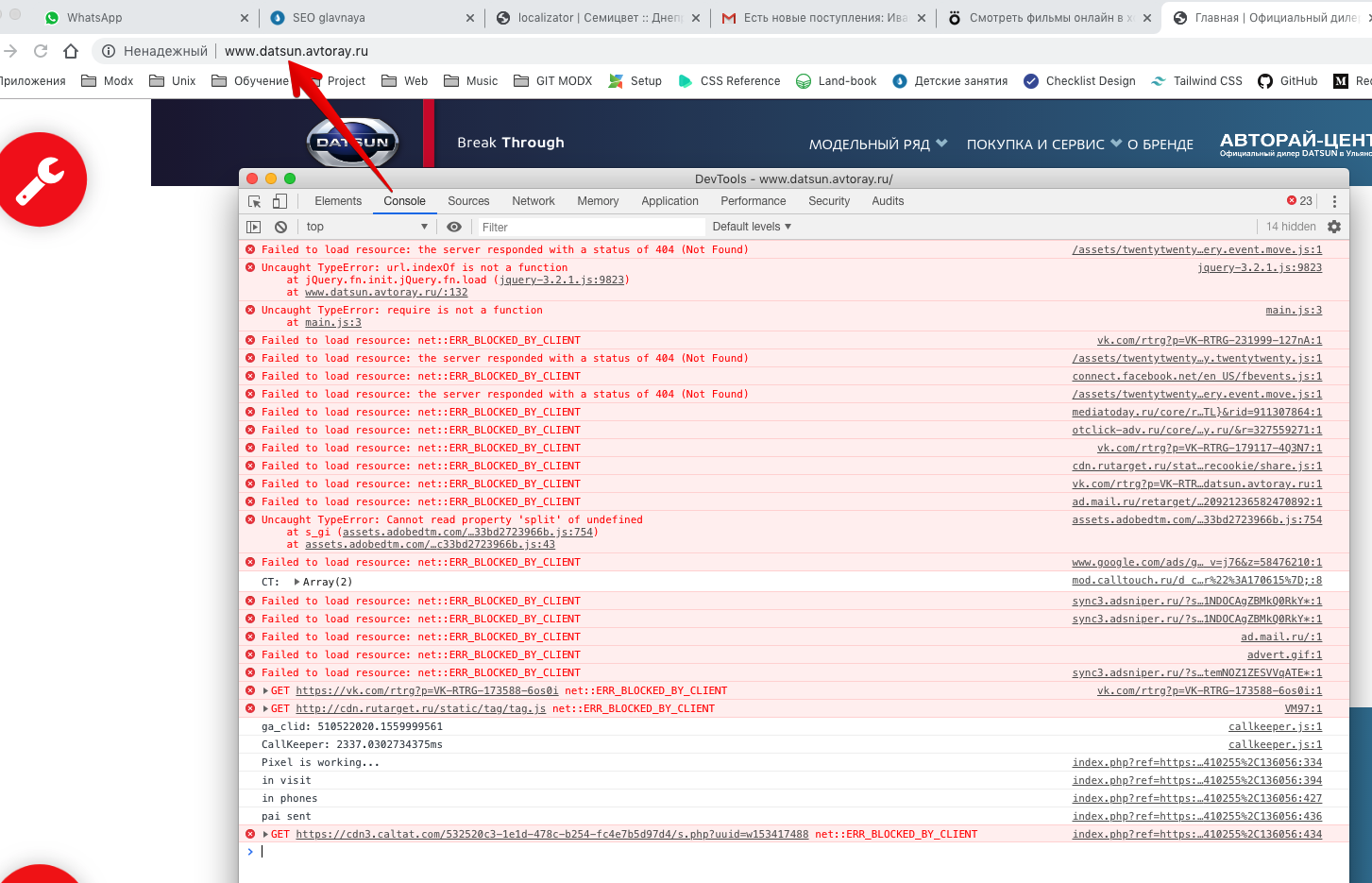Open the Music bookmarks folder

click(x=471, y=81)
